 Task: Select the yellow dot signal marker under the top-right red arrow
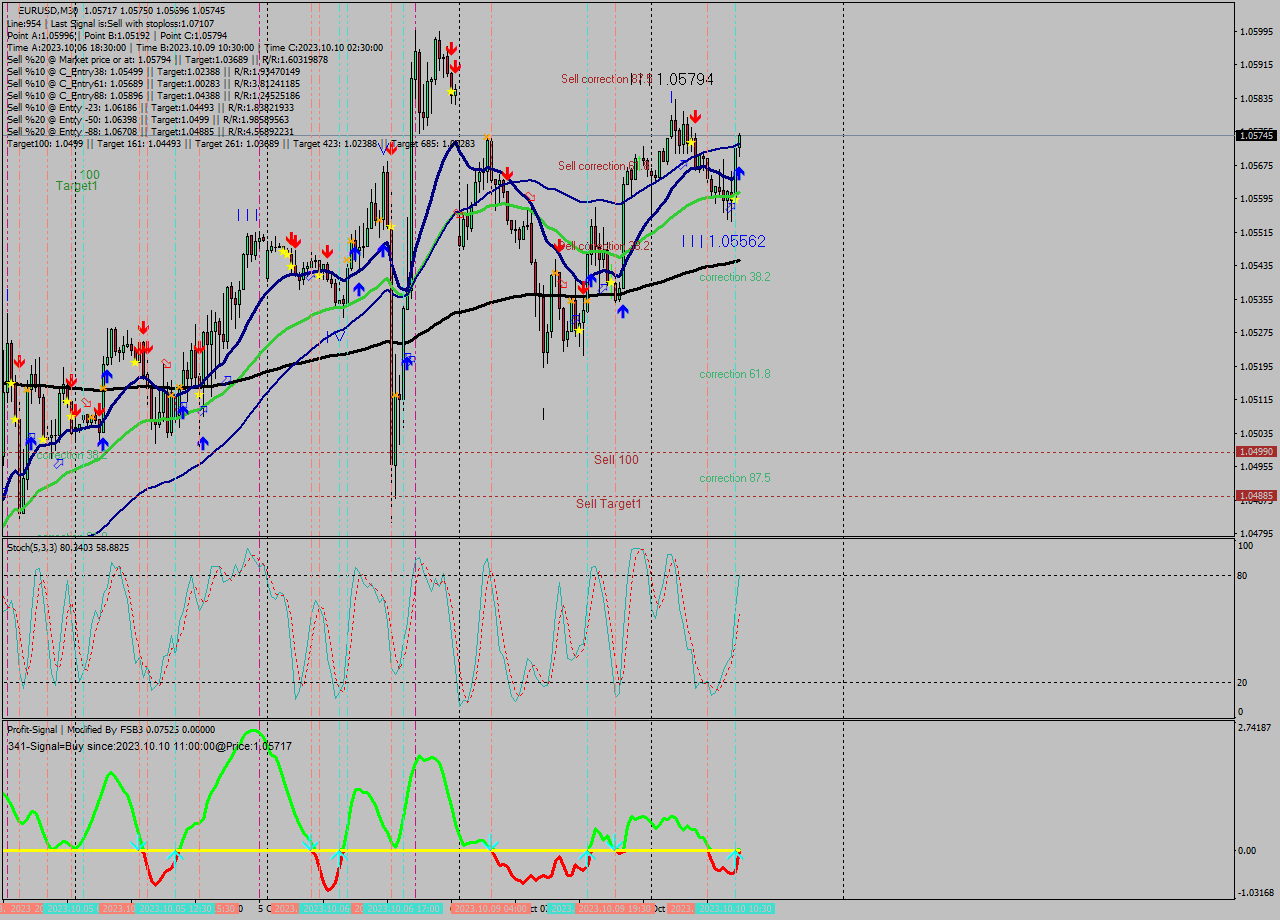(691, 141)
